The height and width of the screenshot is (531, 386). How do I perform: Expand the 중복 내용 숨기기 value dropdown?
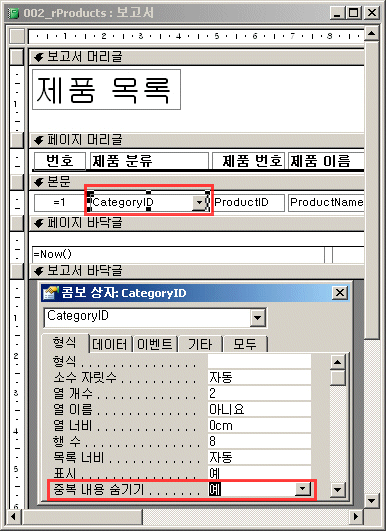tap(303, 489)
